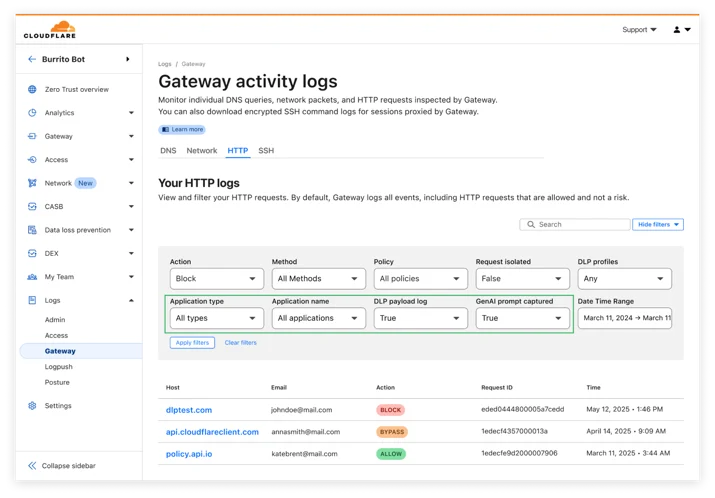This screenshot has height=498, width=715.
Task: Switch to the Network logs tab
Action: (x=202, y=150)
